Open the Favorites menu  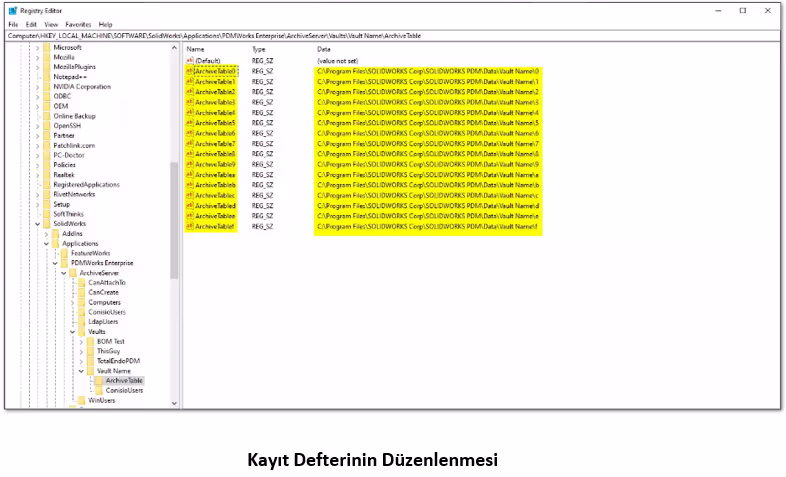click(x=78, y=24)
